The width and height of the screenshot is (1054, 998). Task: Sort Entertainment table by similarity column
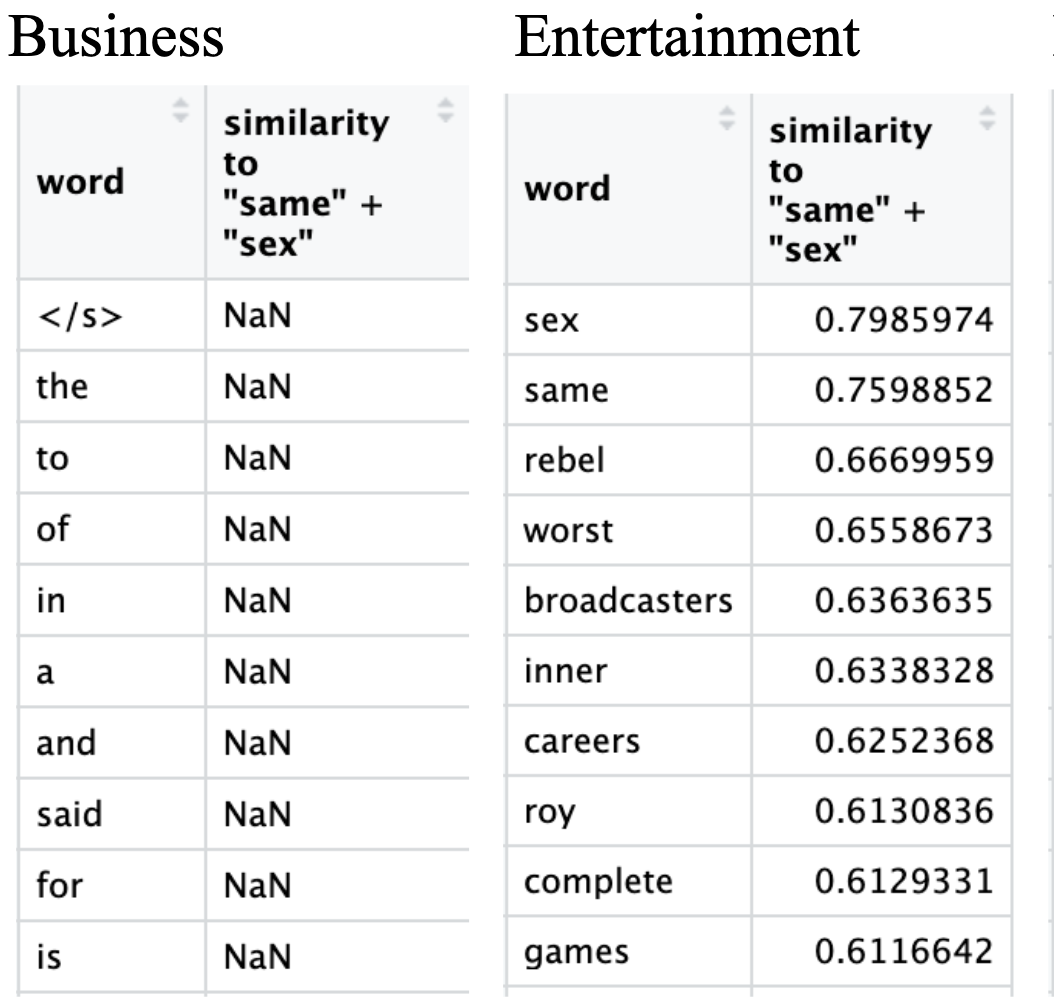coord(989,119)
